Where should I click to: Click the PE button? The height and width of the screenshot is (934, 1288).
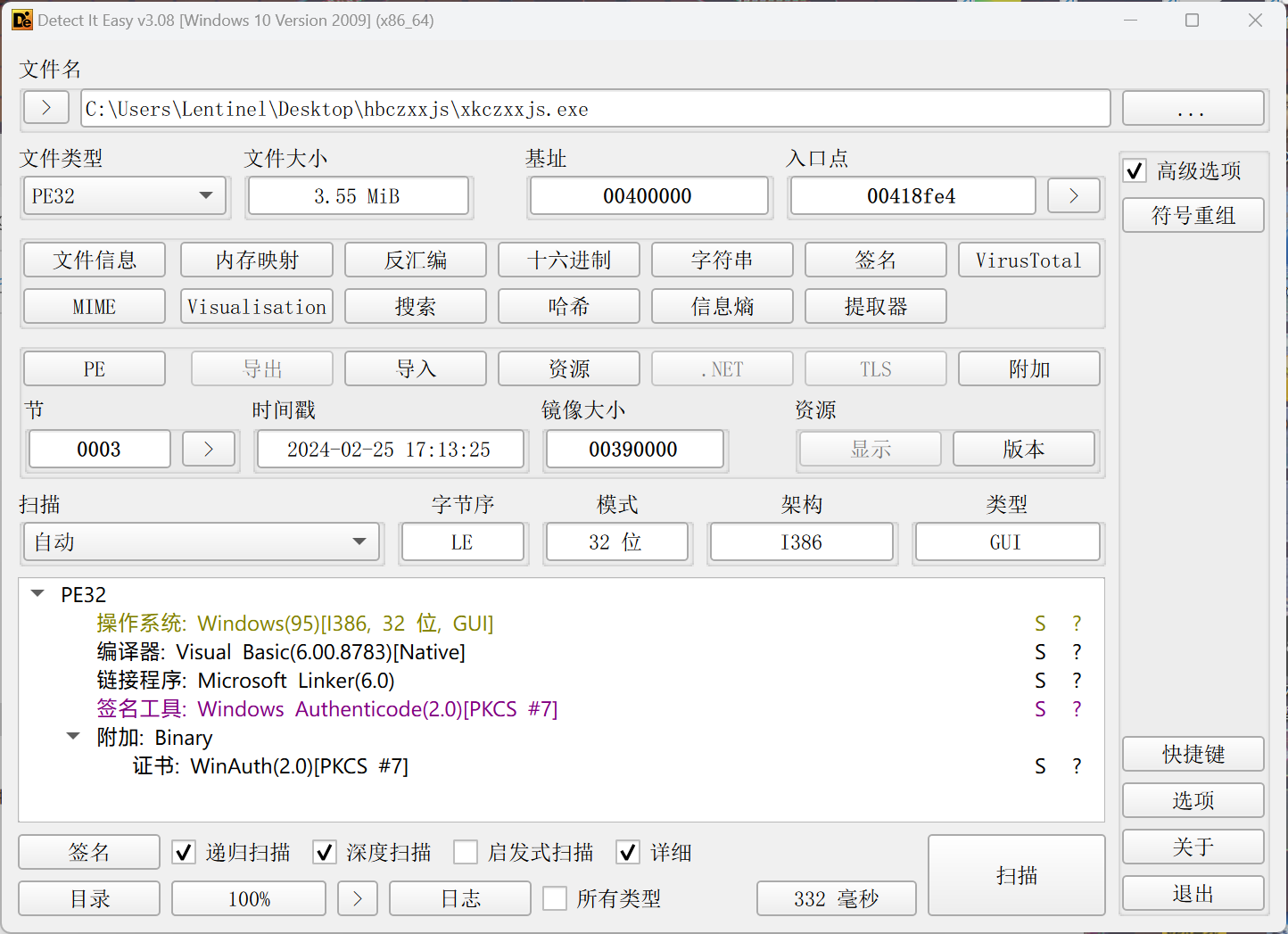[x=95, y=368]
